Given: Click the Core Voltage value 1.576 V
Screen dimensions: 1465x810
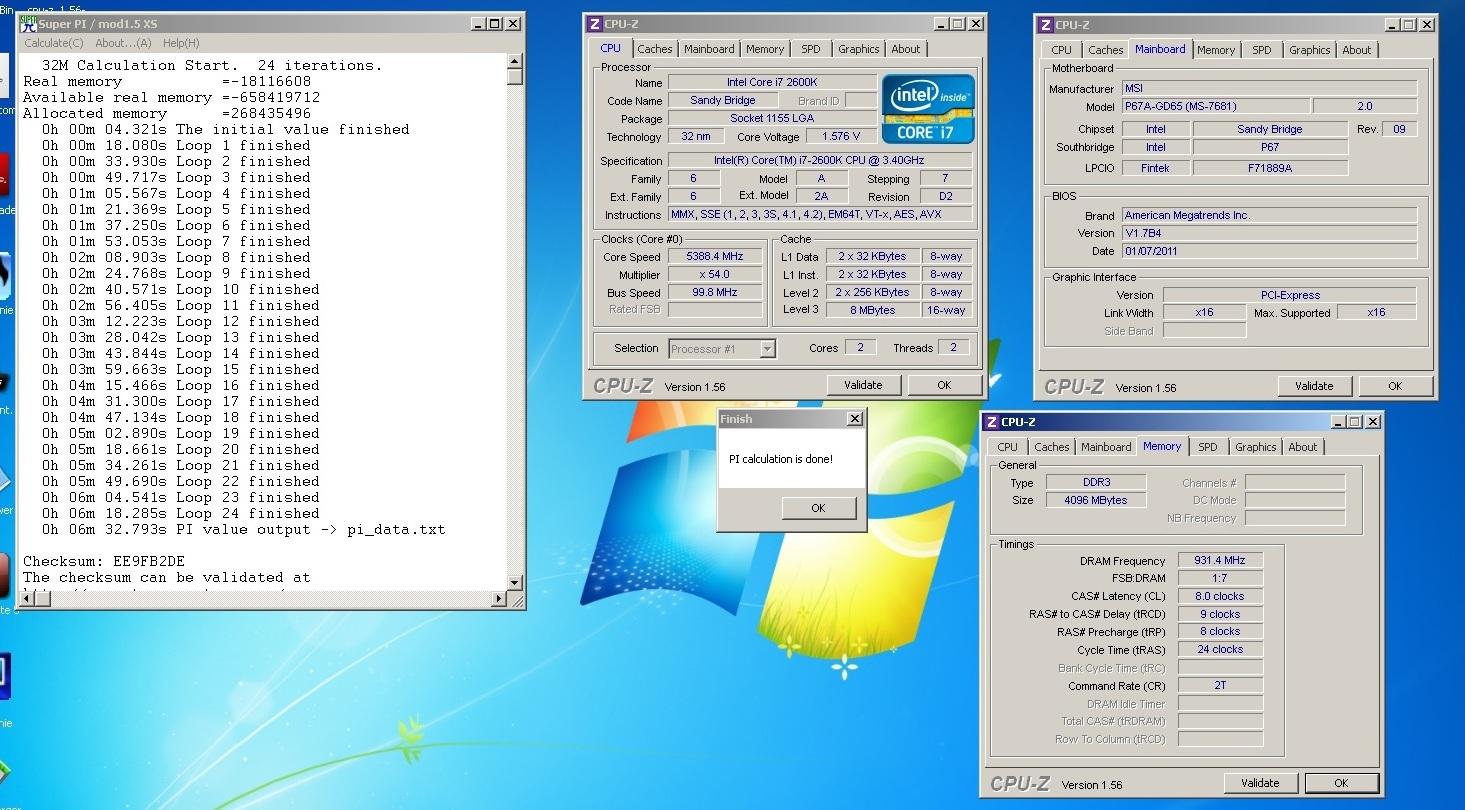Looking at the screenshot, I should [x=841, y=137].
